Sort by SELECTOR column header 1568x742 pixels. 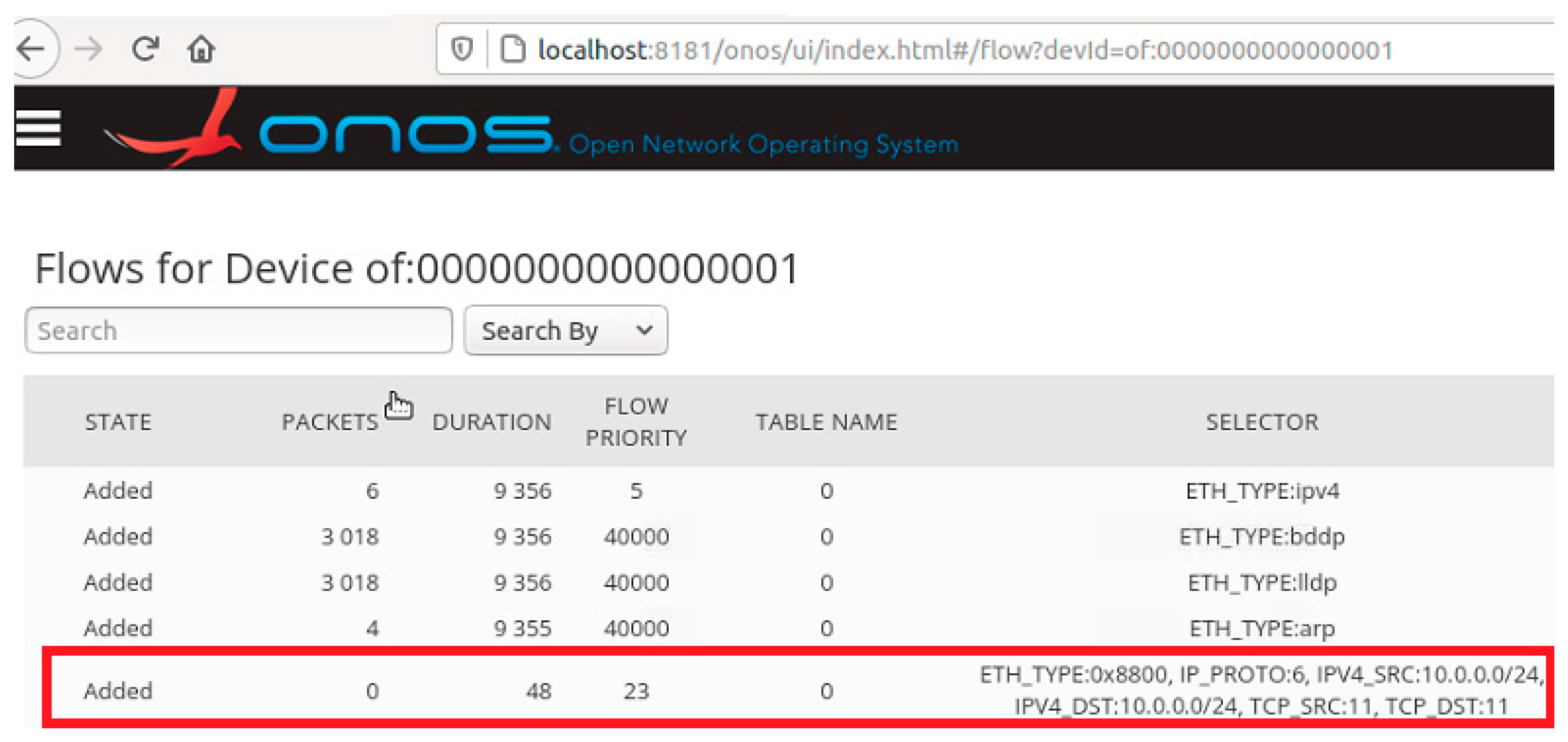tap(1262, 422)
